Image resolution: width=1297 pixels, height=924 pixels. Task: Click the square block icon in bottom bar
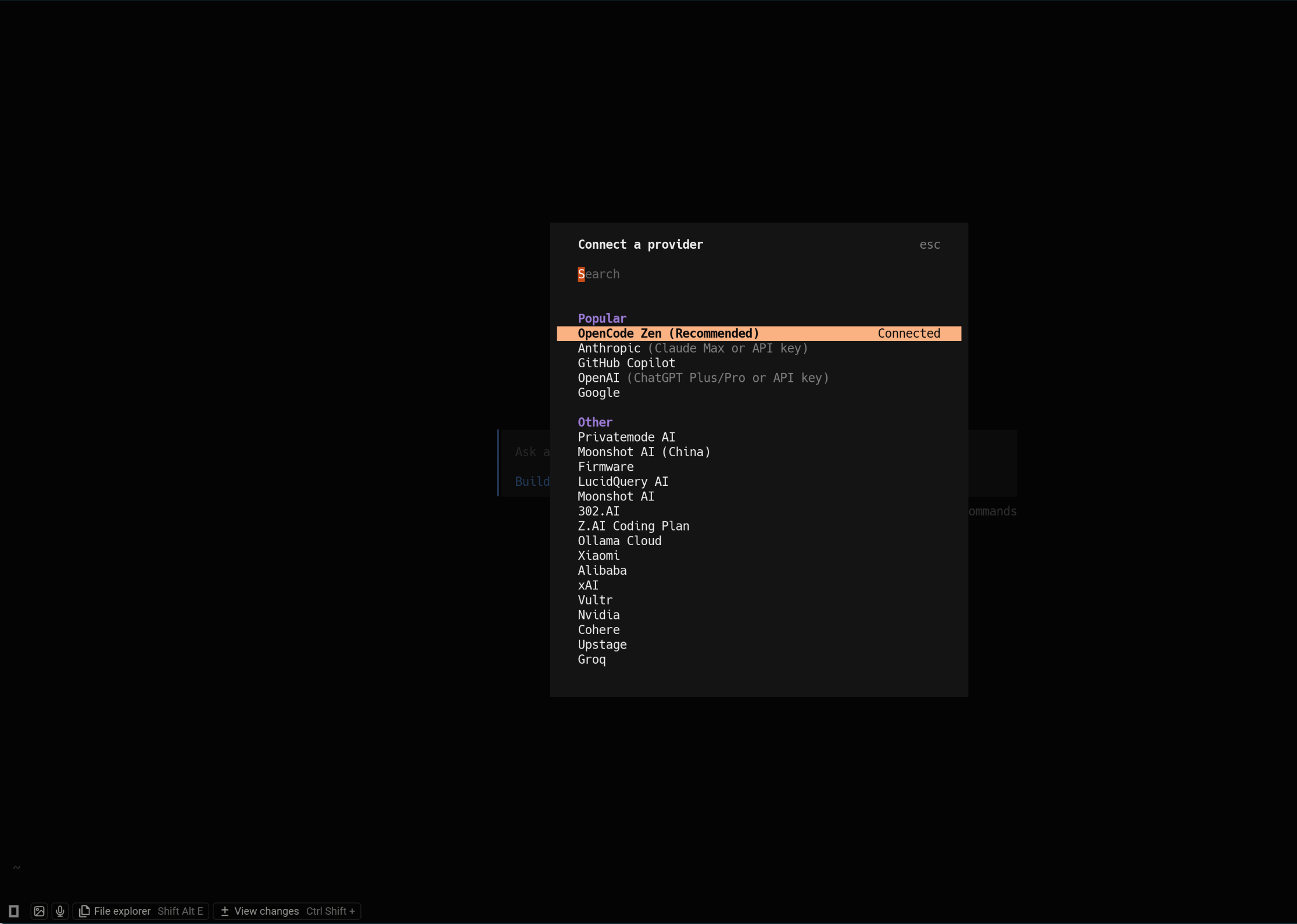[x=14, y=911]
